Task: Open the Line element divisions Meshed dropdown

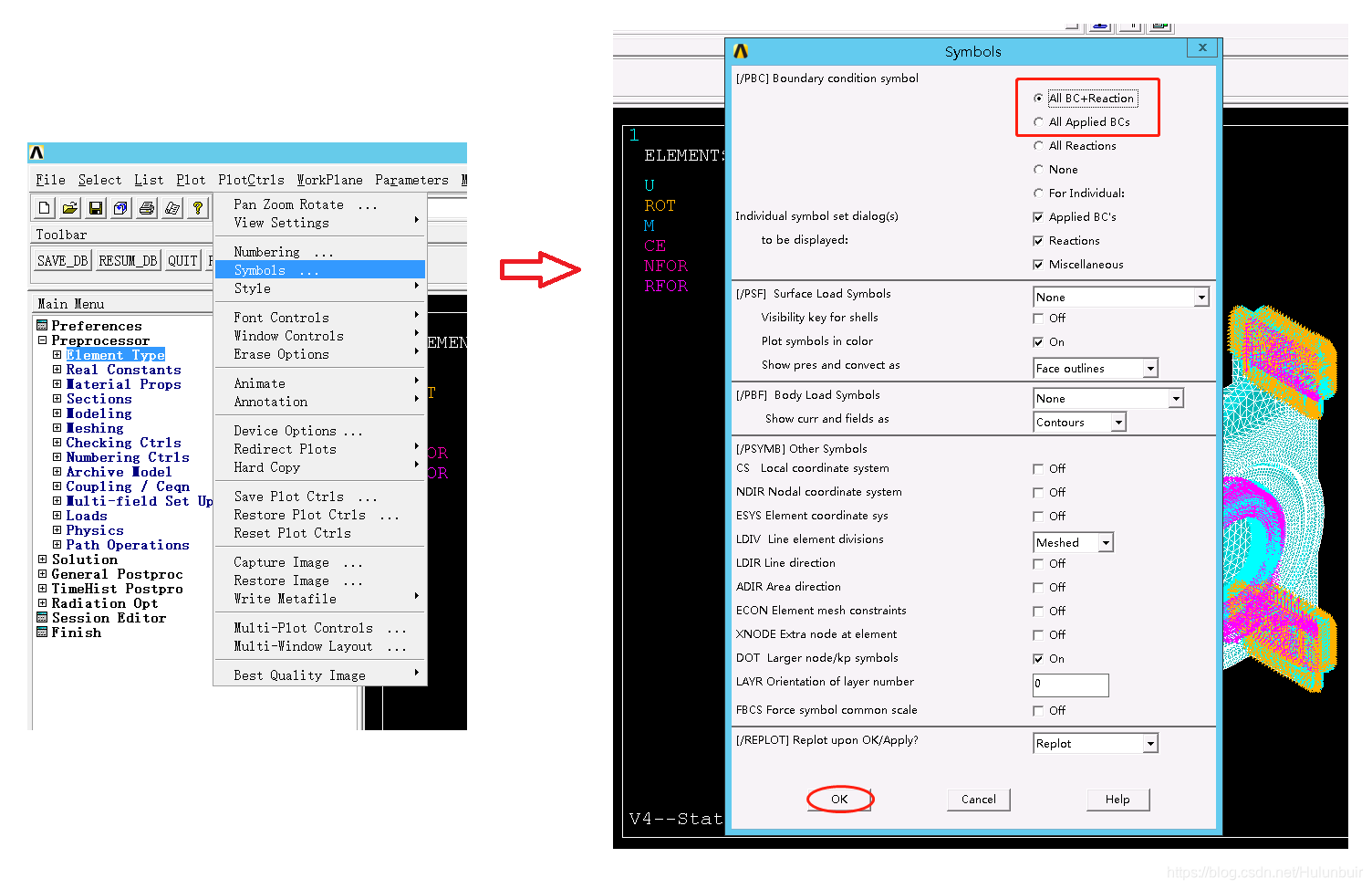Action: pyautogui.click(x=1106, y=543)
